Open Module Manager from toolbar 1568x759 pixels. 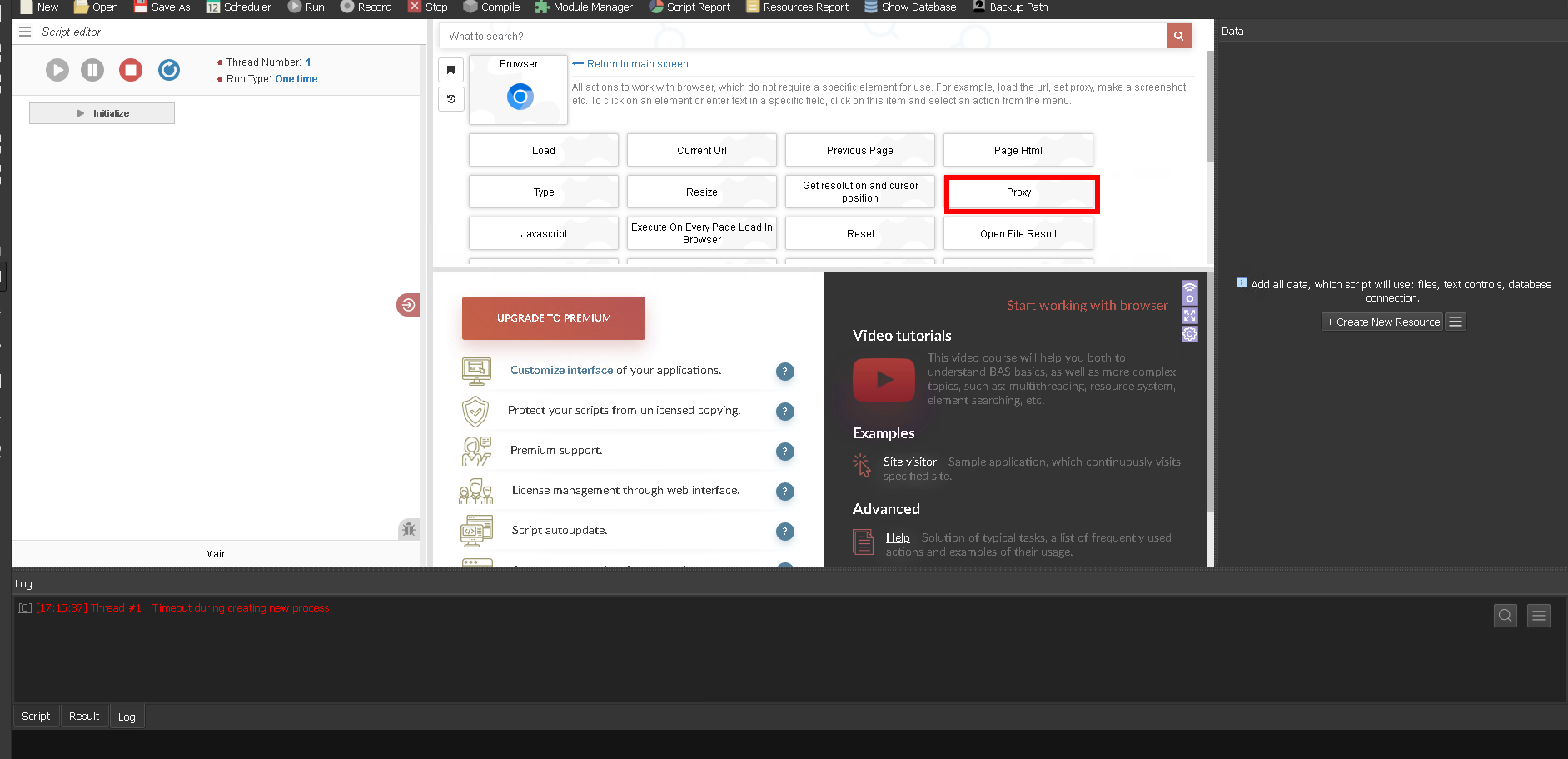584,7
